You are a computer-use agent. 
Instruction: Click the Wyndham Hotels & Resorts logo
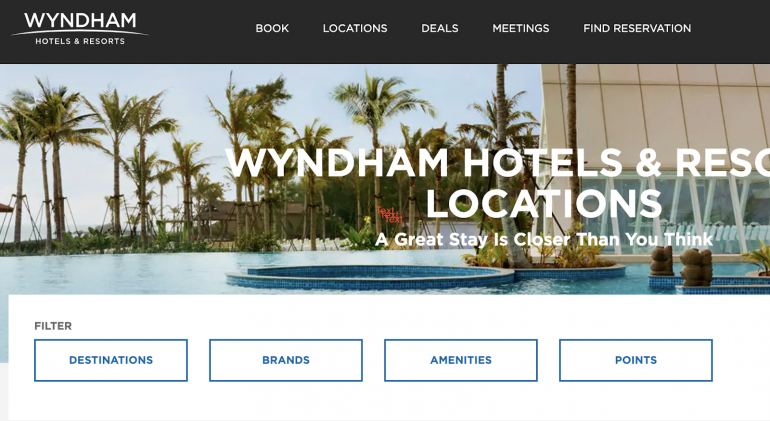[80, 28]
